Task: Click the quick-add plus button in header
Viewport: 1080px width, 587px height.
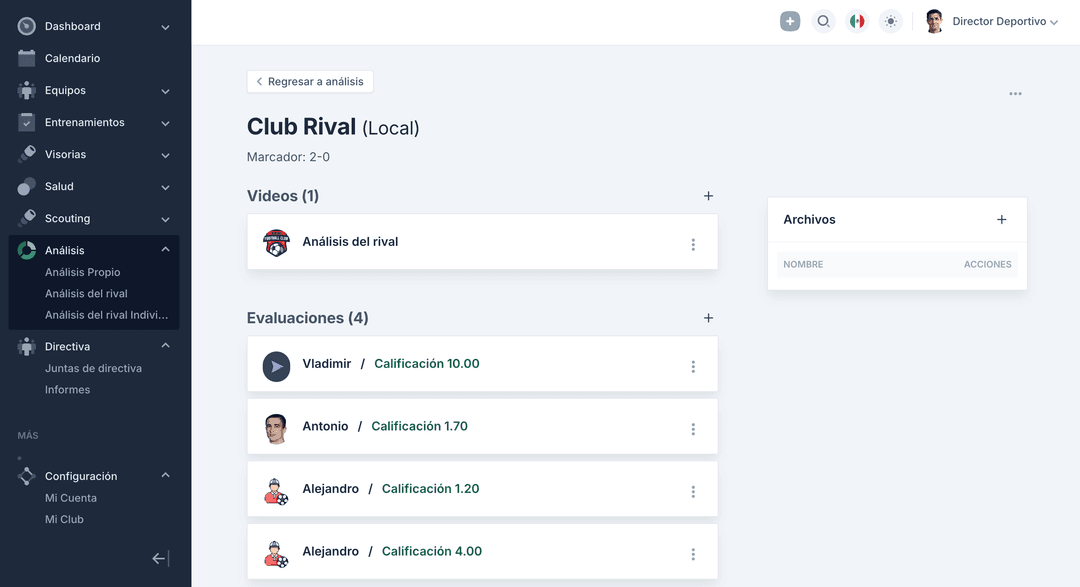Action: [x=790, y=21]
